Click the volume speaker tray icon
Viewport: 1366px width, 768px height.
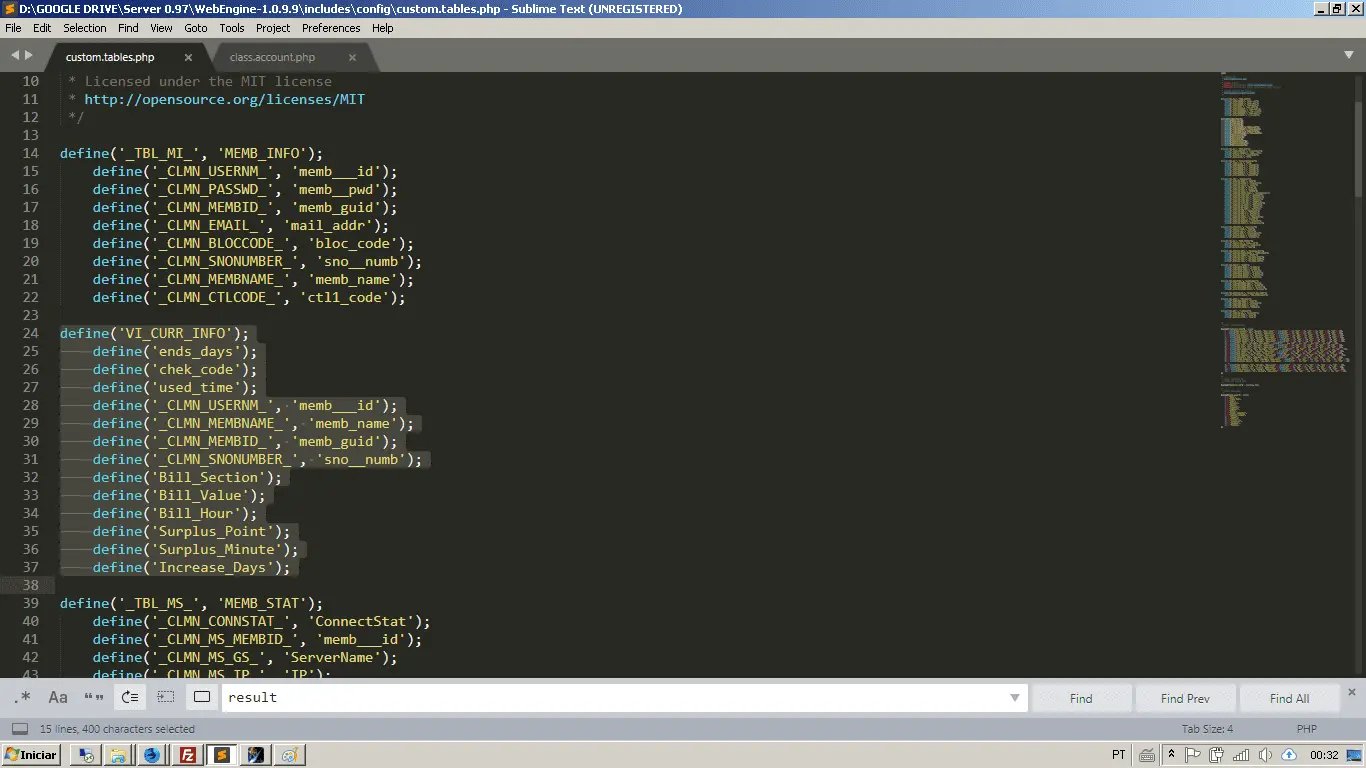(1265, 755)
